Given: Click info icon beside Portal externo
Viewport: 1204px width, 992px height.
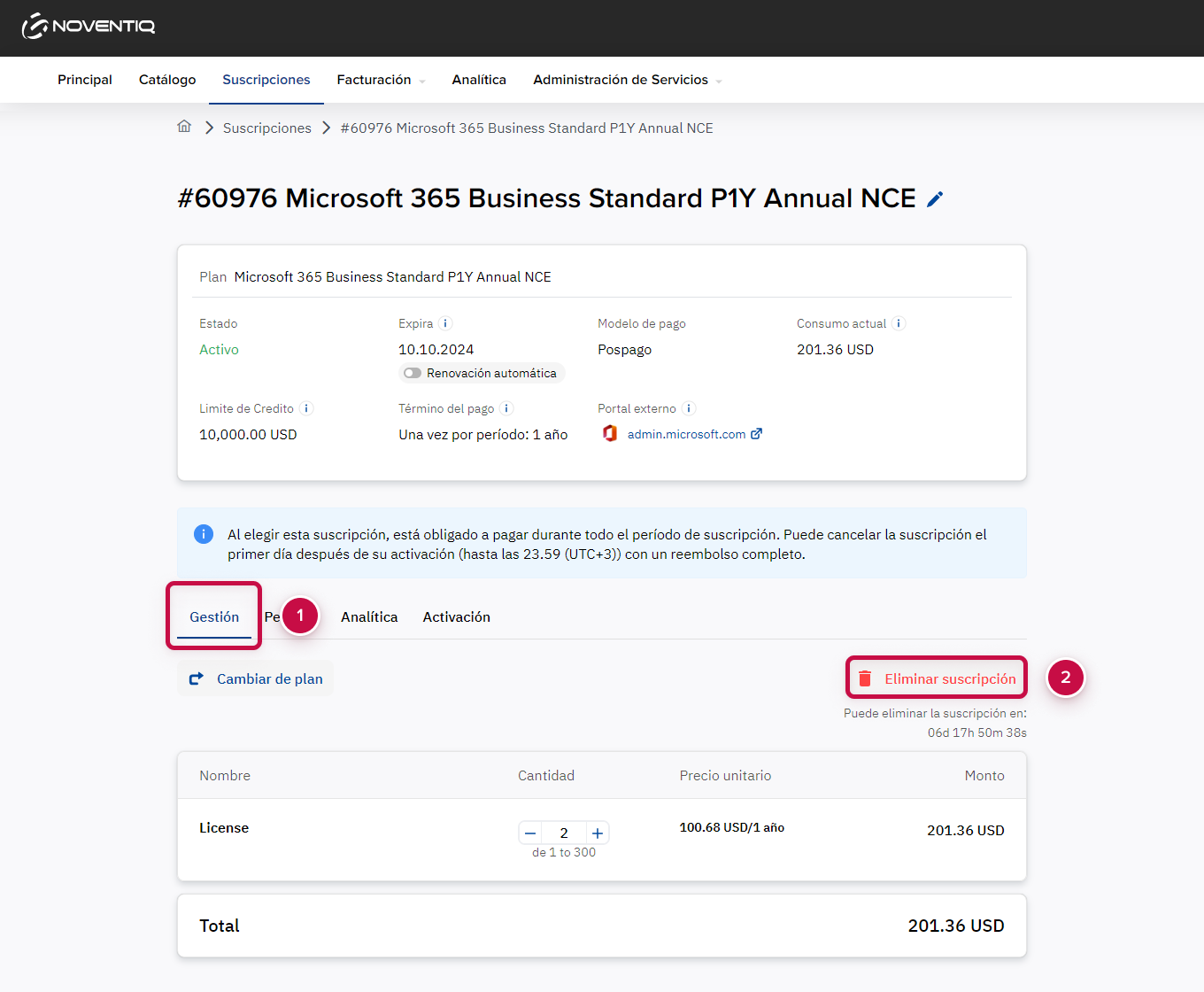Looking at the screenshot, I should [x=689, y=408].
